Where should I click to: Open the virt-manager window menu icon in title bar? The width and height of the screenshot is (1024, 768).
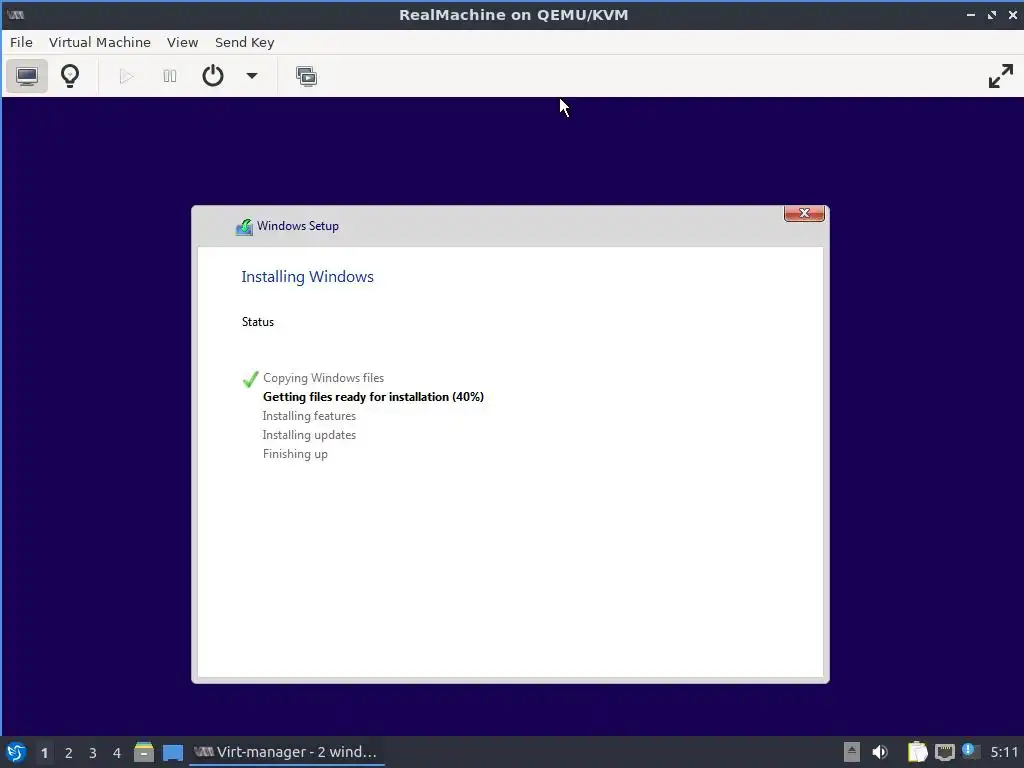click(16, 14)
